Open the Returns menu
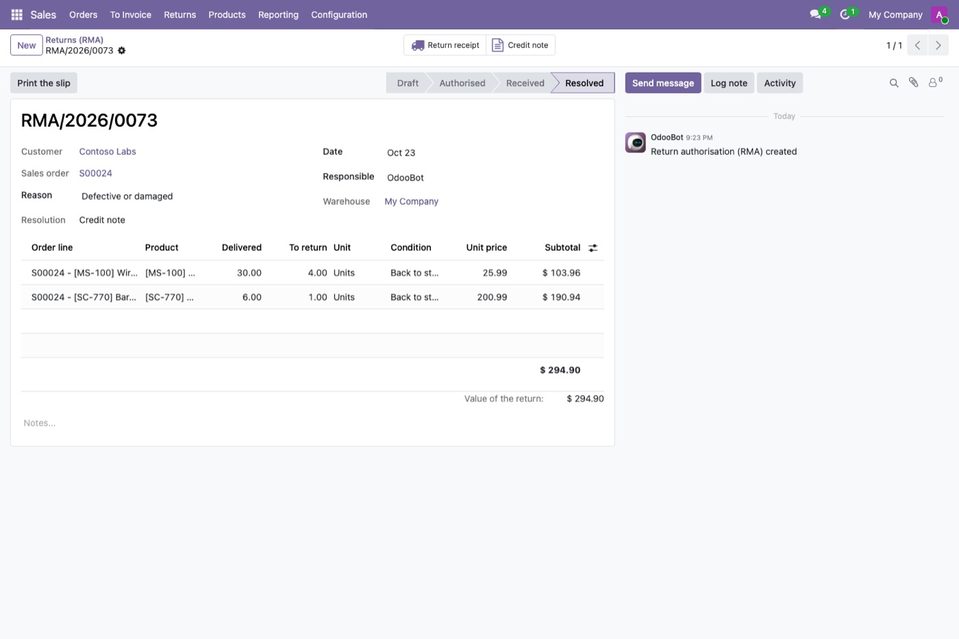 [x=180, y=15]
